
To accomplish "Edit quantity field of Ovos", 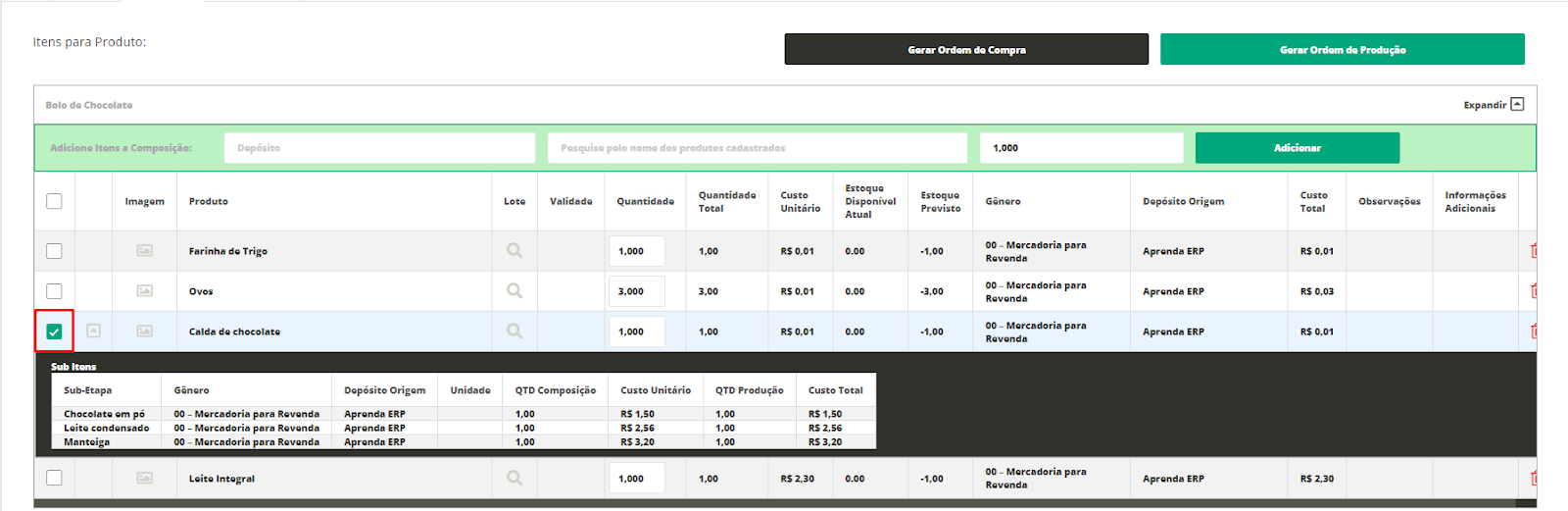I will (637, 291).
